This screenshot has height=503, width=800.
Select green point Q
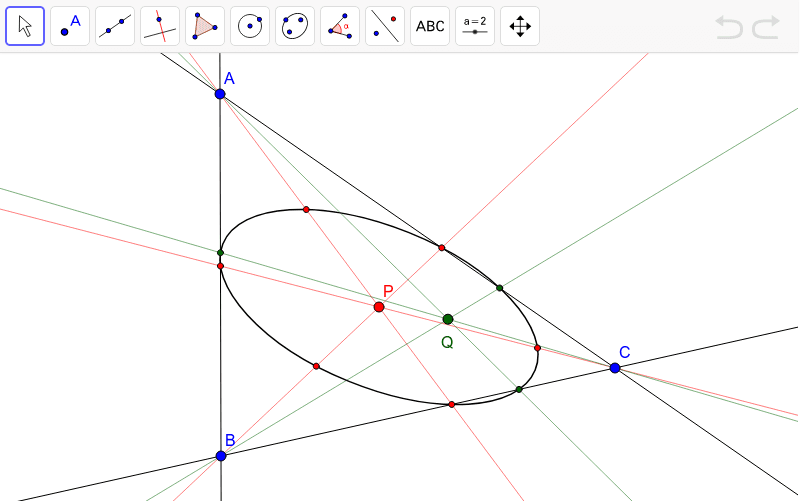(x=448, y=319)
